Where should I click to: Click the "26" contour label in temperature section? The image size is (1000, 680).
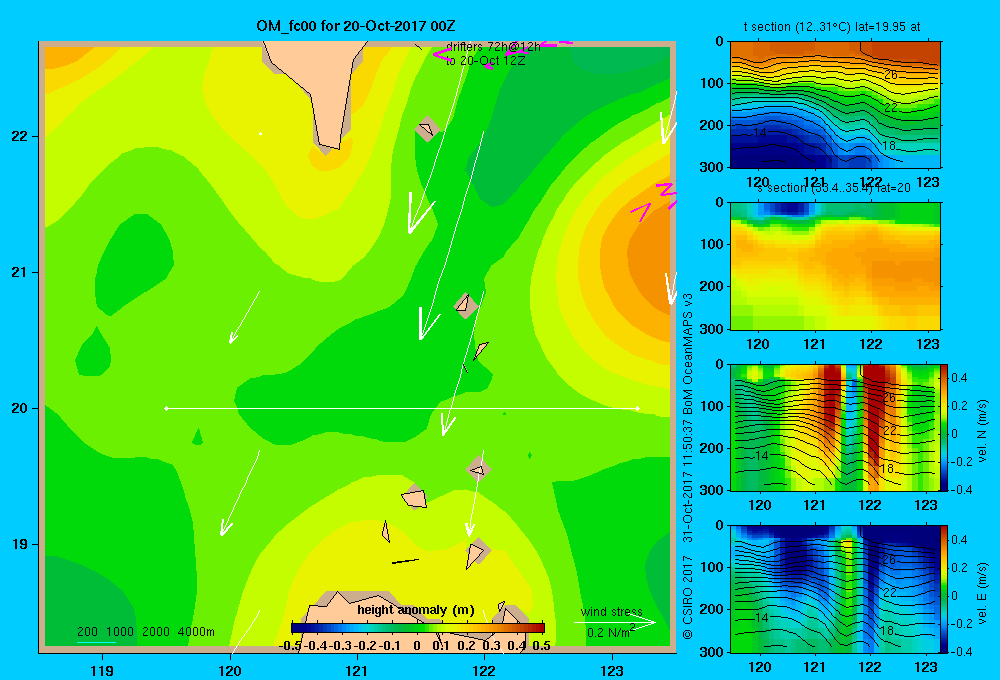pos(890,75)
